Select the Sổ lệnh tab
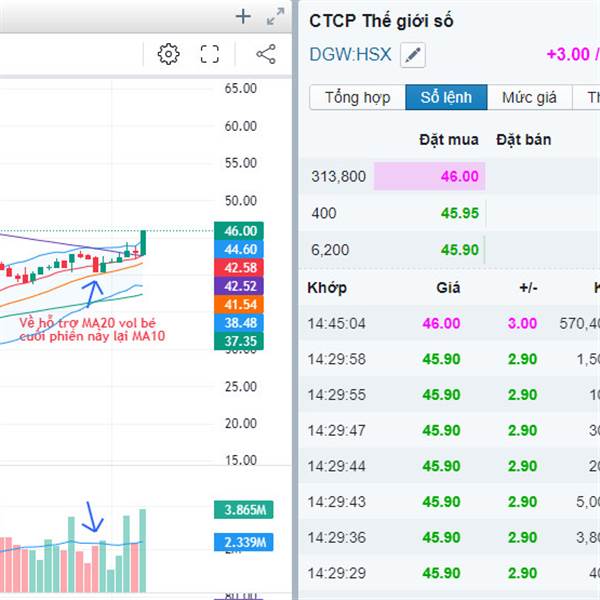 coord(446,97)
